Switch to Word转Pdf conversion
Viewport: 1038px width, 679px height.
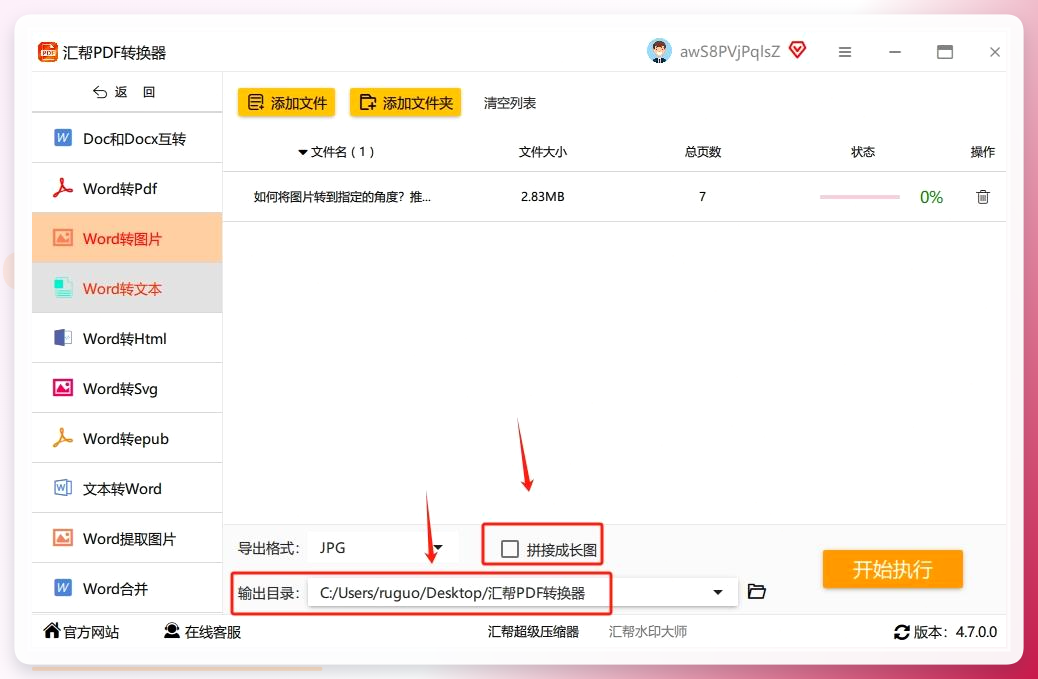tap(127, 188)
